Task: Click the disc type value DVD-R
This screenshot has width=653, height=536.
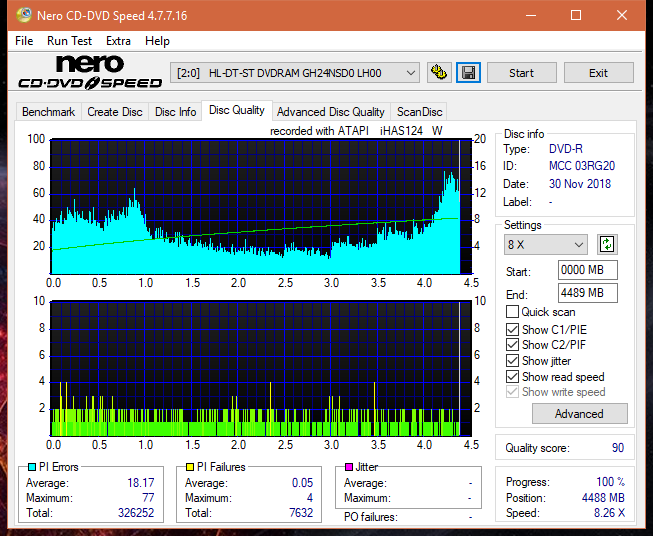Action: (x=566, y=149)
